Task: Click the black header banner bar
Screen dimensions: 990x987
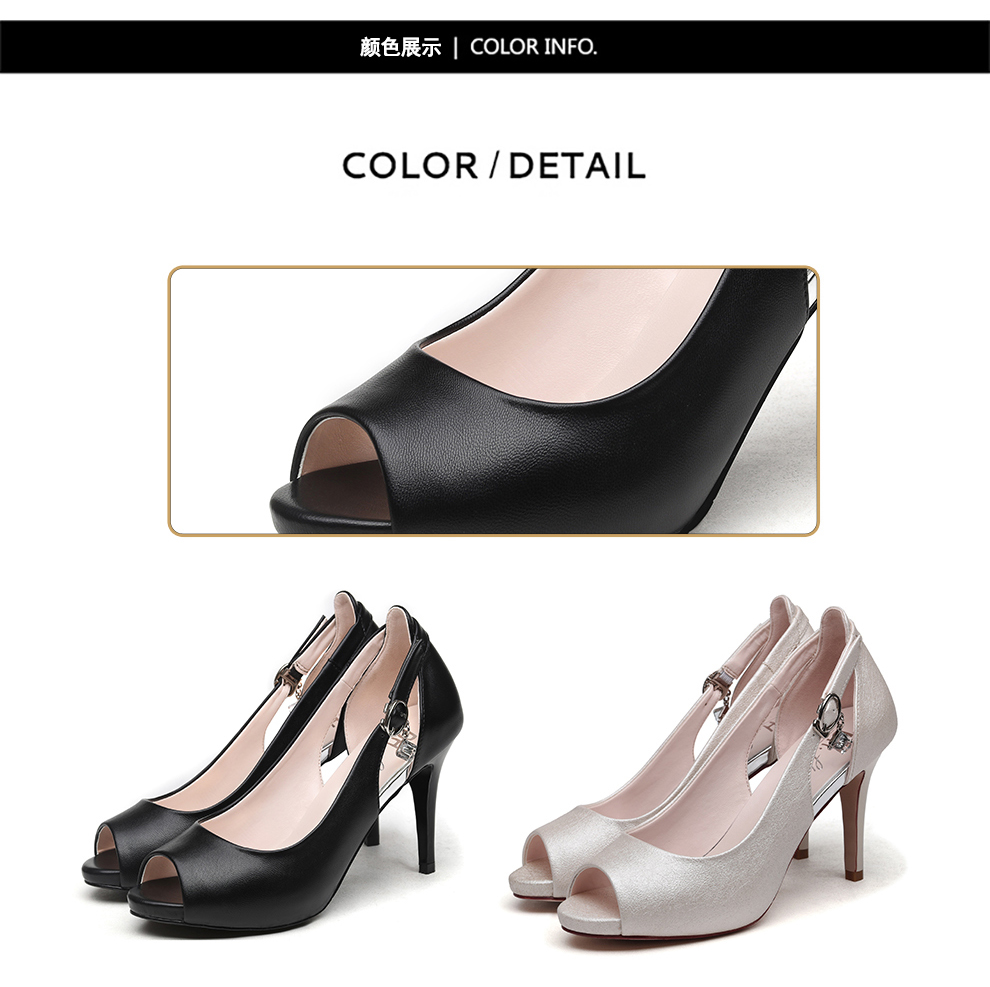Action: click(495, 47)
